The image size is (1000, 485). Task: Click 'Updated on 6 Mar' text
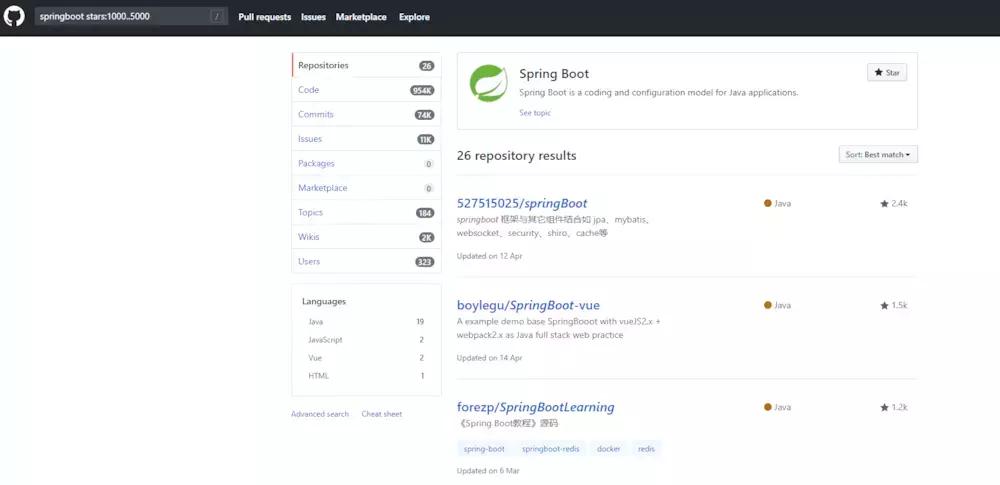click(488, 471)
